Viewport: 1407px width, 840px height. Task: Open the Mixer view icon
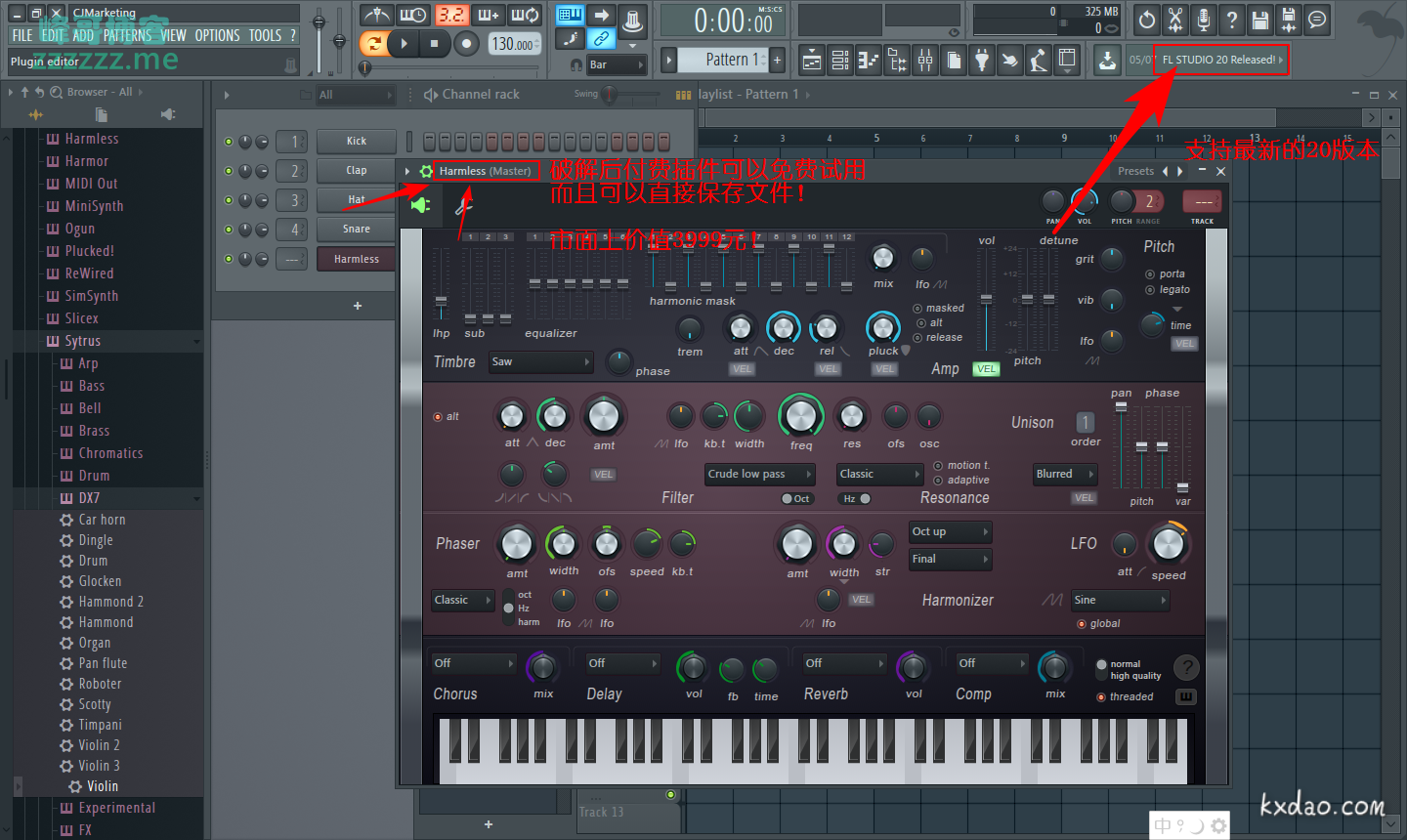[x=925, y=61]
